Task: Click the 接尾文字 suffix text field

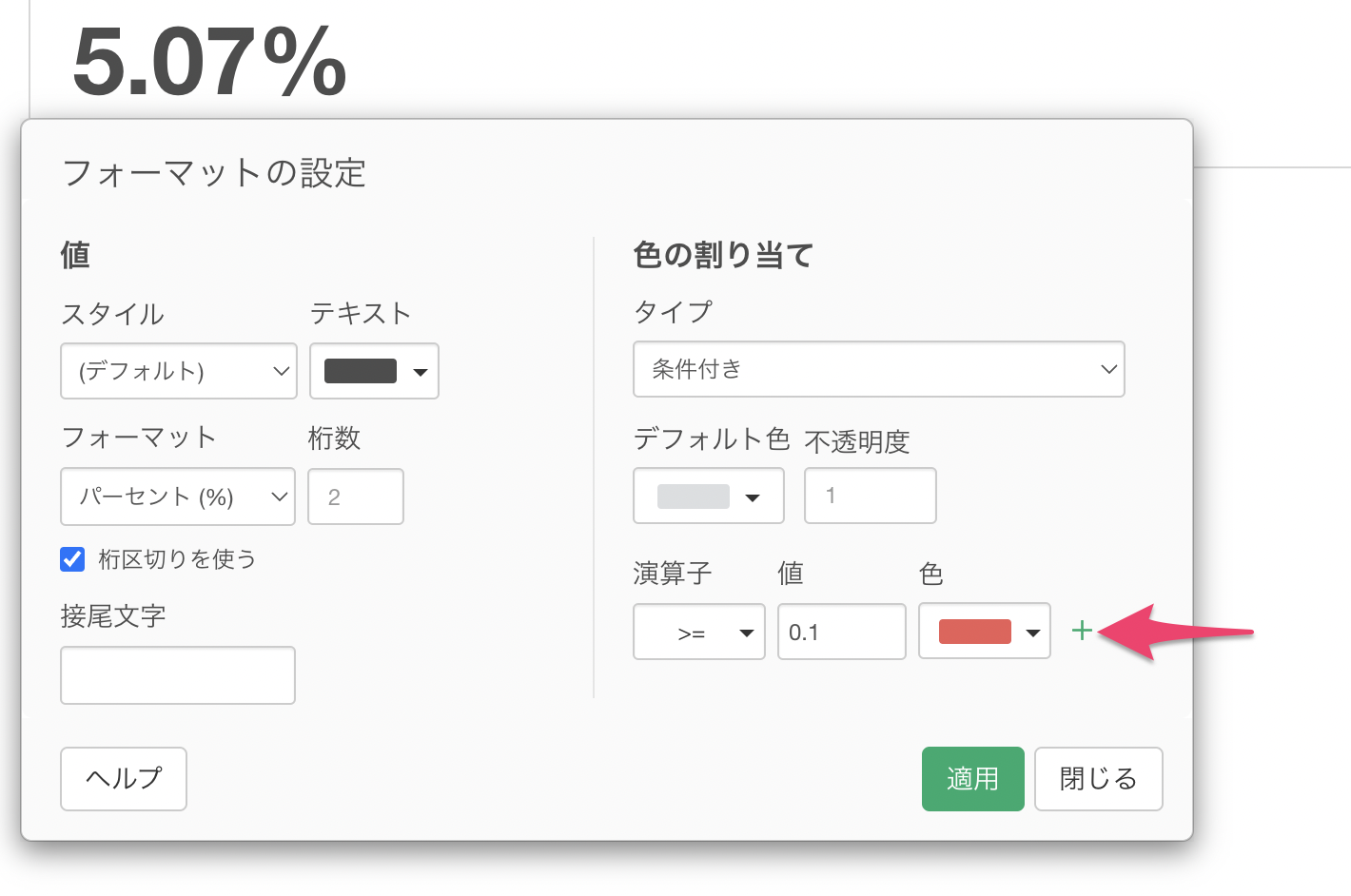Action: [178, 675]
